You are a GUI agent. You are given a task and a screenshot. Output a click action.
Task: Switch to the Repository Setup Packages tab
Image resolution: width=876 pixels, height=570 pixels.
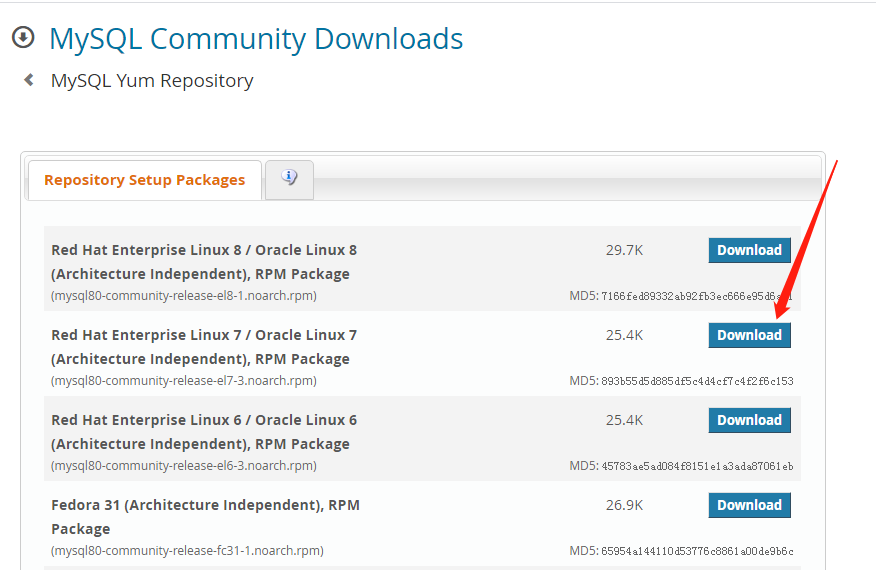pos(145,180)
